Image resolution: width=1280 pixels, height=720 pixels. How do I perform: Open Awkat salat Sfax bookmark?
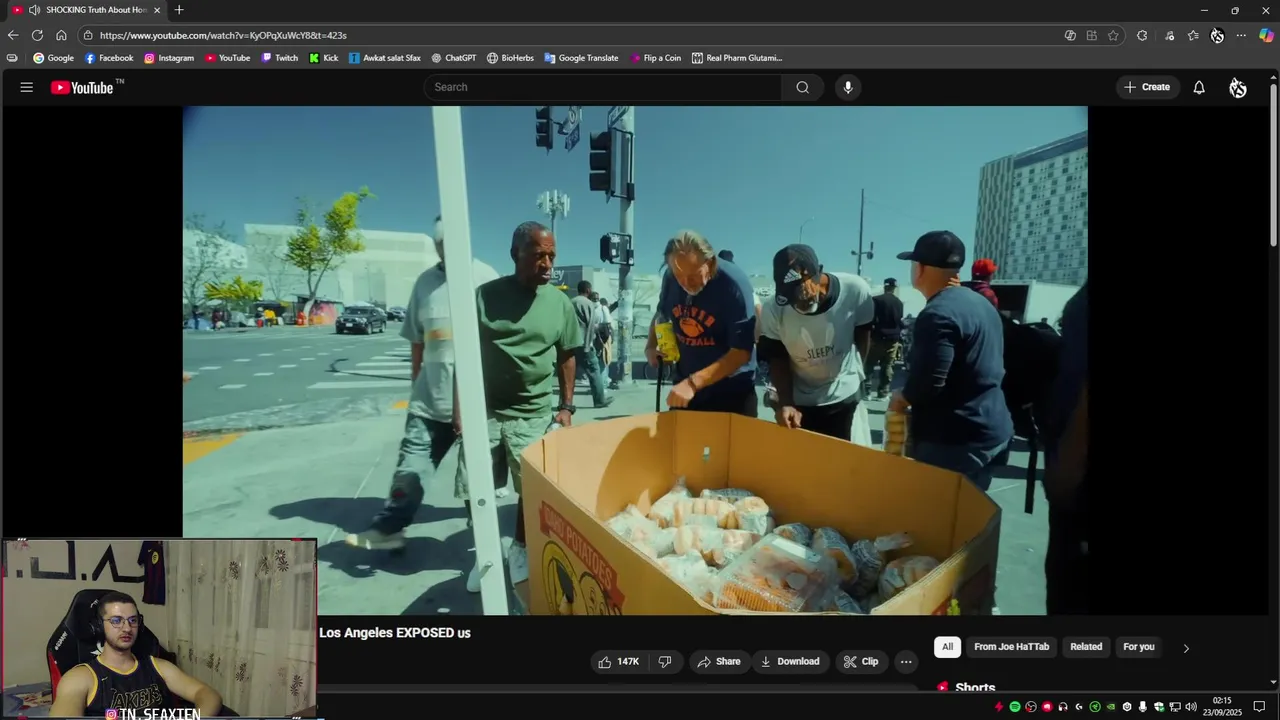tap(385, 58)
